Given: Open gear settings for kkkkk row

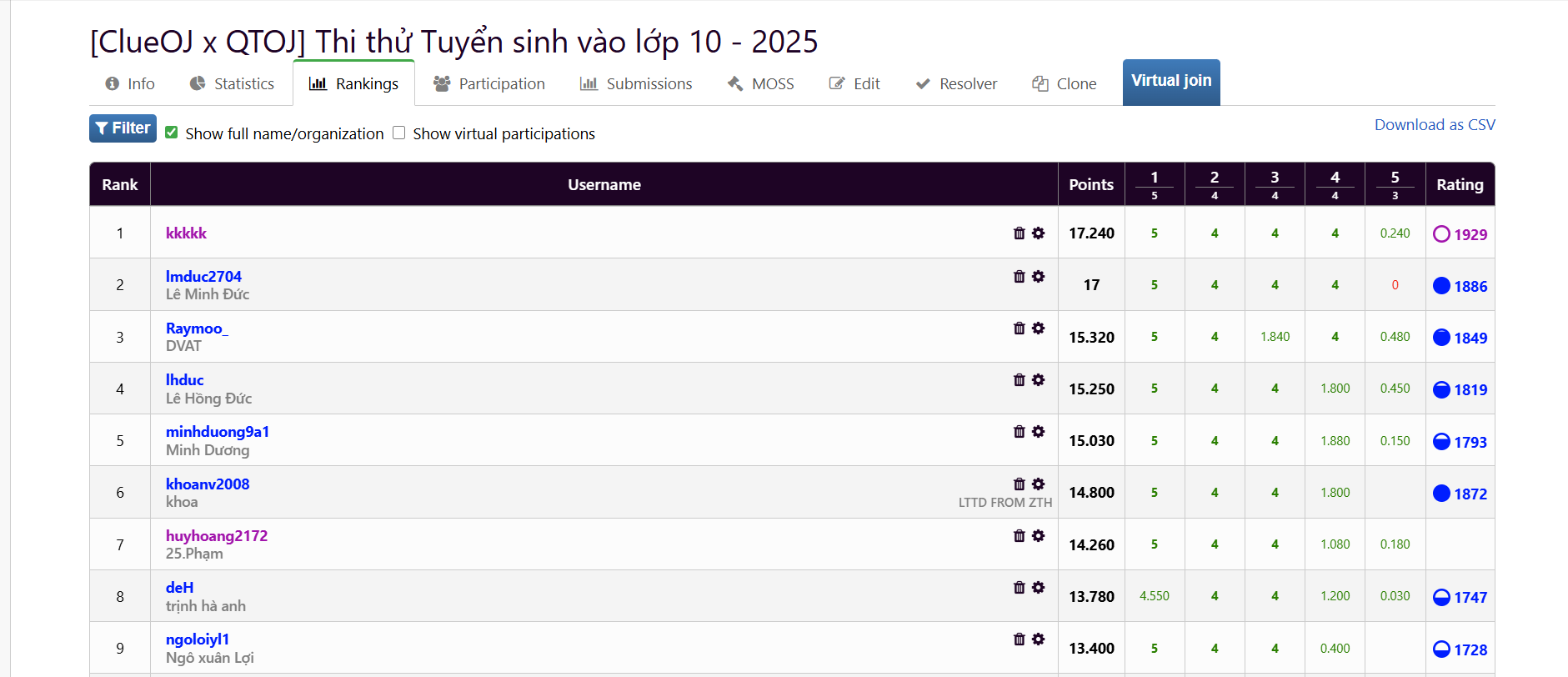Looking at the screenshot, I should 1038,233.
